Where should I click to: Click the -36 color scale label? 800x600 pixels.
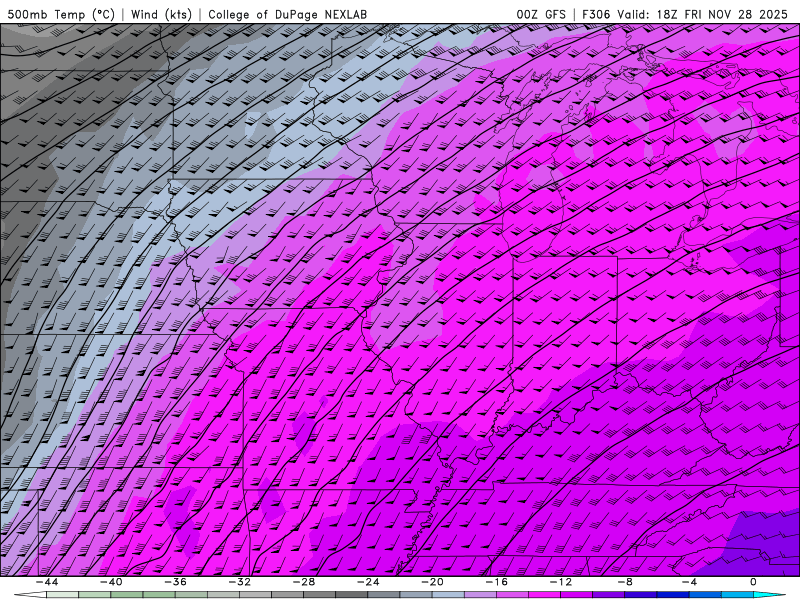(x=176, y=582)
